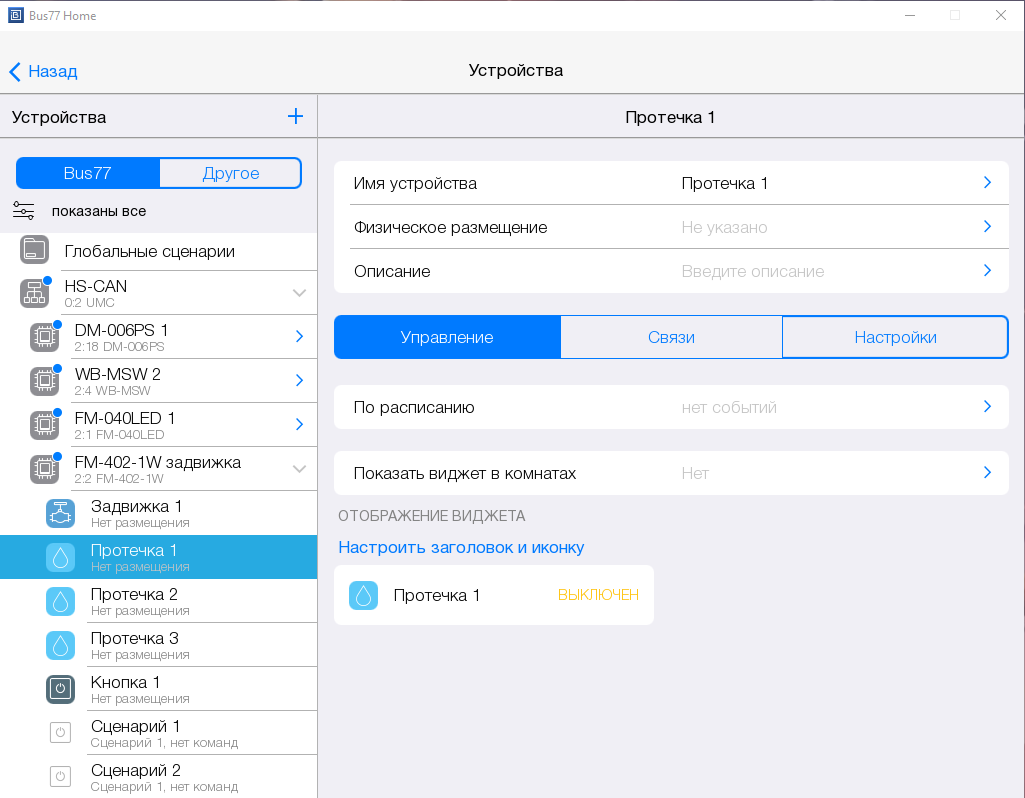Image resolution: width=1025 pixels, height=798 pixels.
Task: Click the filter sliders icon
Action: pos(24,211)
